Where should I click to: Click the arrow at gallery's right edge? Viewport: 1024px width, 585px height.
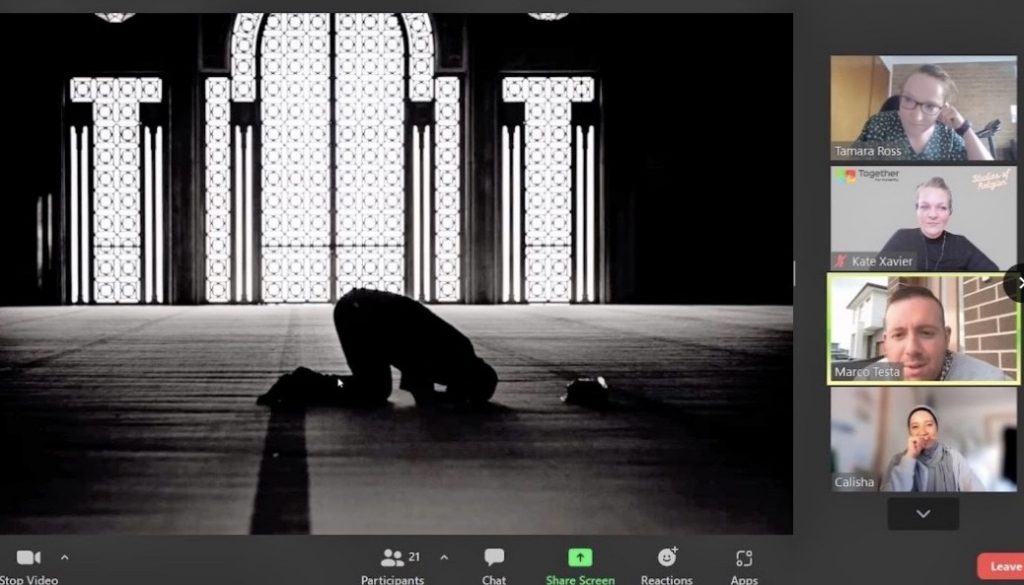click(1019, 283)
